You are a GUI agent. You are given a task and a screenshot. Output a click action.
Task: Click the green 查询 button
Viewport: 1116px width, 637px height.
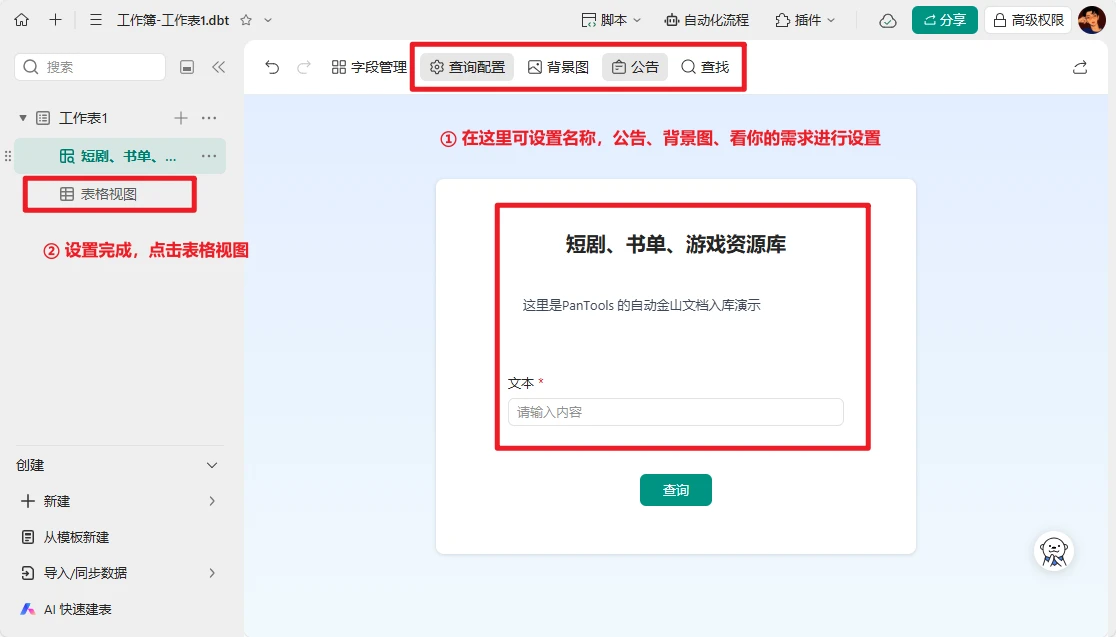(x=676, y=490)
